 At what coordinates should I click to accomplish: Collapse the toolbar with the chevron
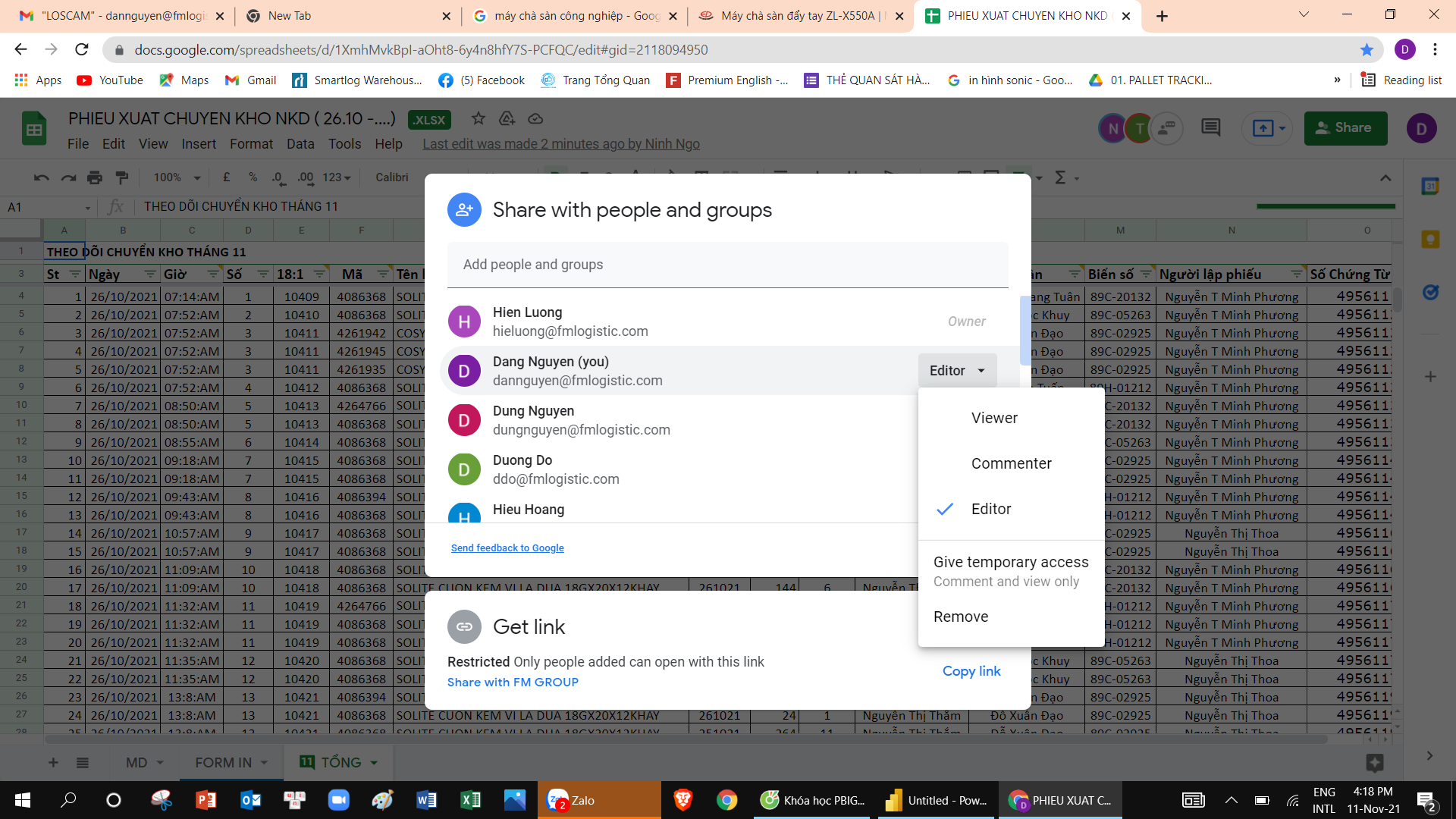click(1385, 177)
